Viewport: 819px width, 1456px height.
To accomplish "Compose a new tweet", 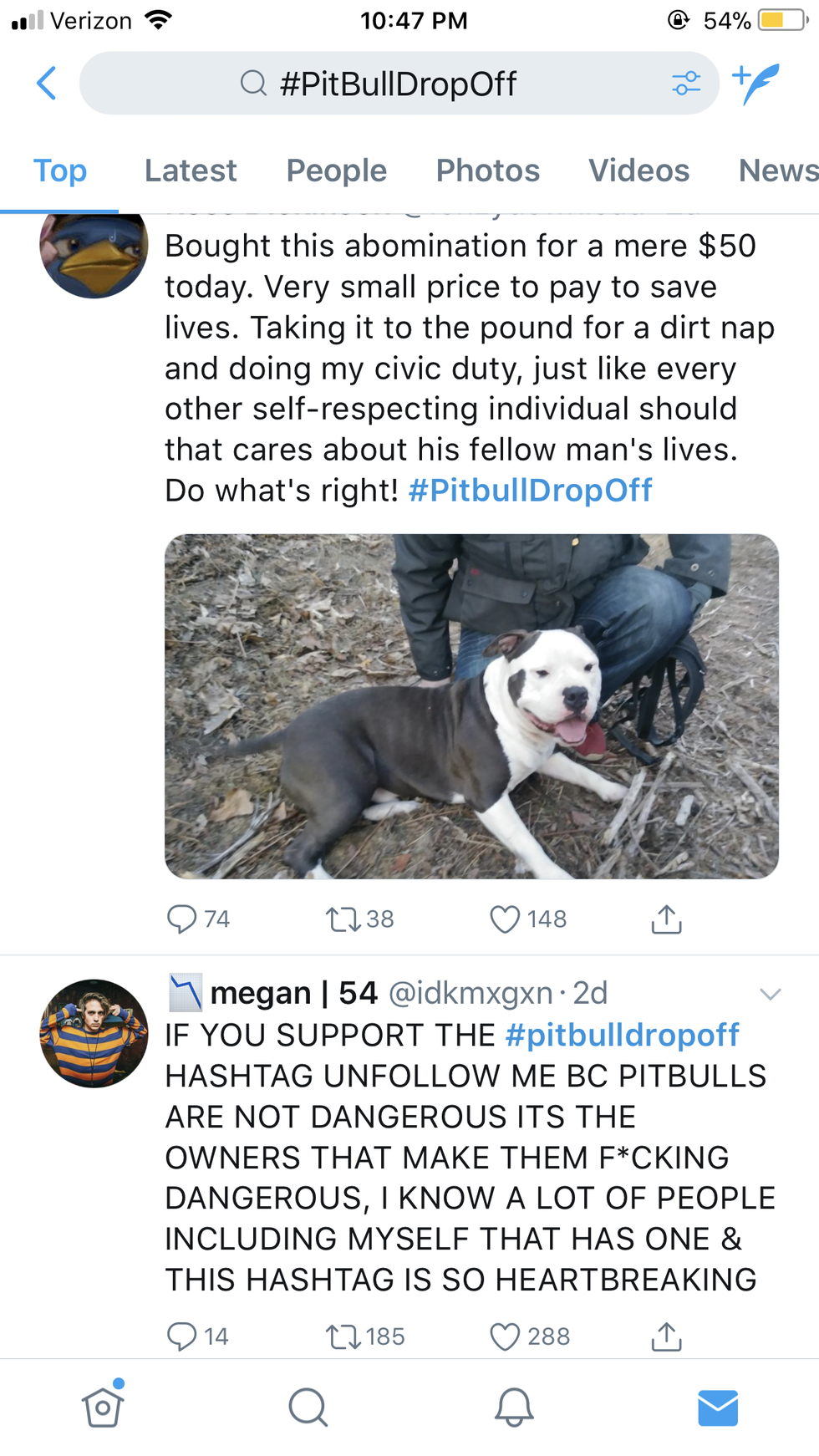I will coord(756,84).
